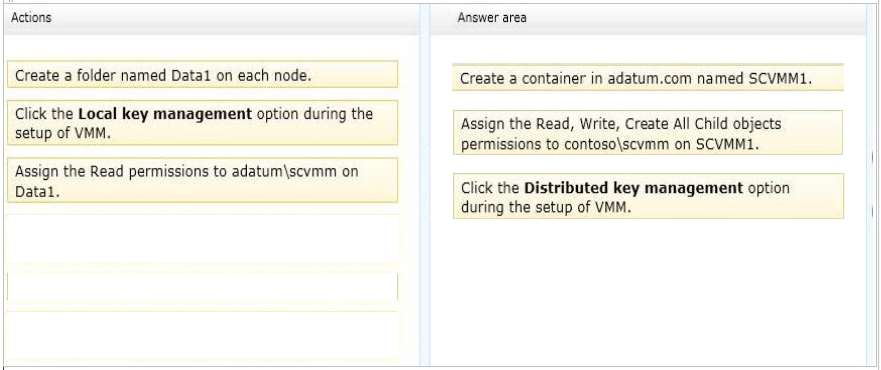Click the Answer area's right-edge scrollbar strip
Viewport: 881px width, 370px height.
[x=871, y=185]
